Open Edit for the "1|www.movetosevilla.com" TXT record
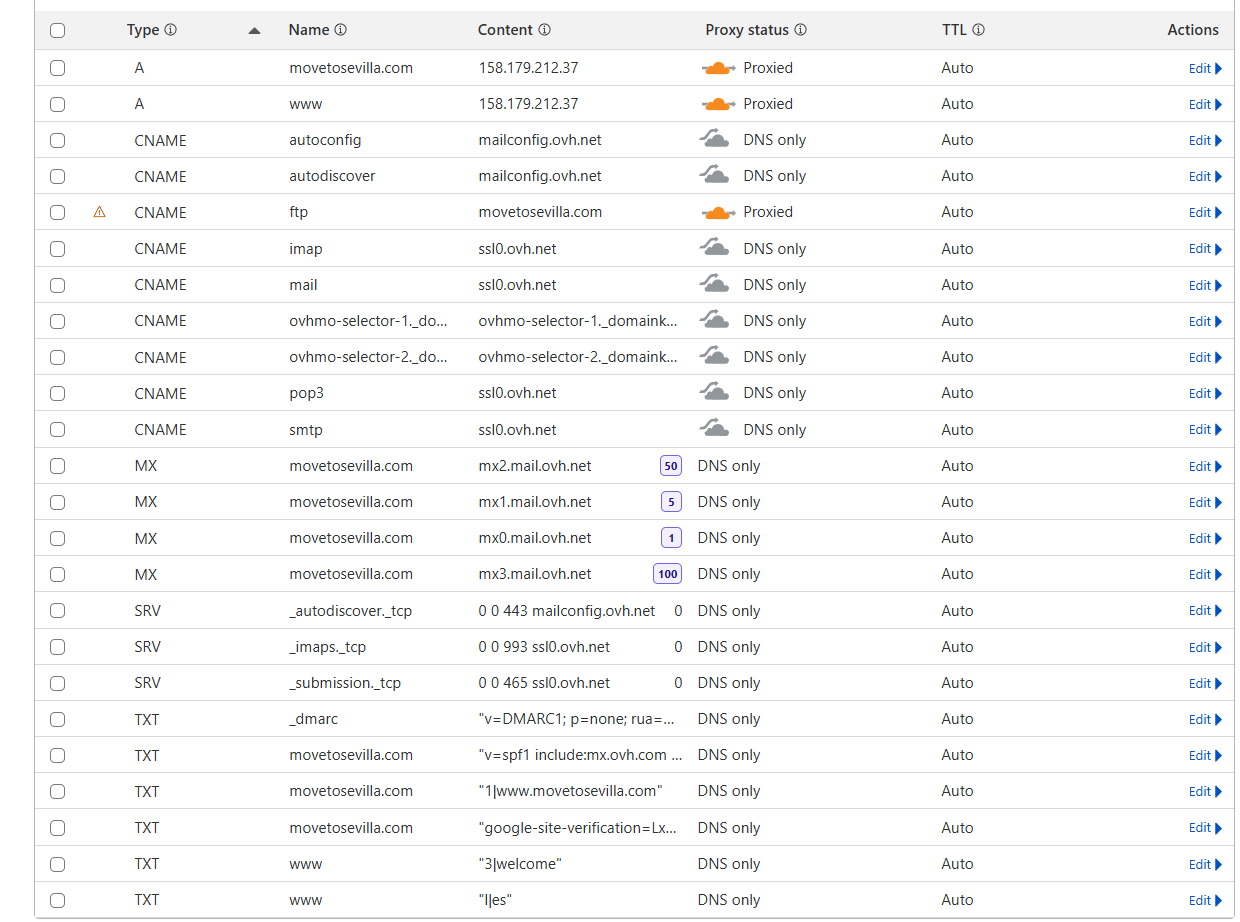 pyautogui.click(x=1205, y=792)
